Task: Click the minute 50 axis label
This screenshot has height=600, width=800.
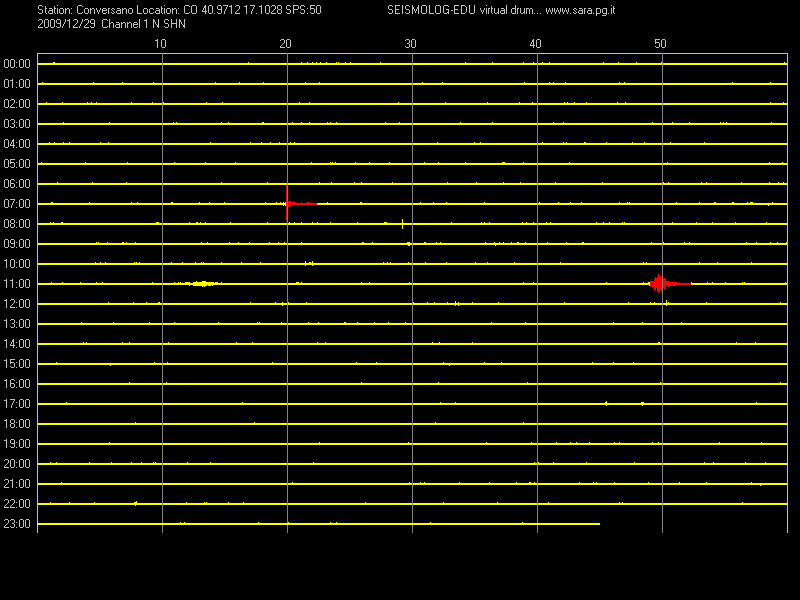Action: tap(660, 44)
